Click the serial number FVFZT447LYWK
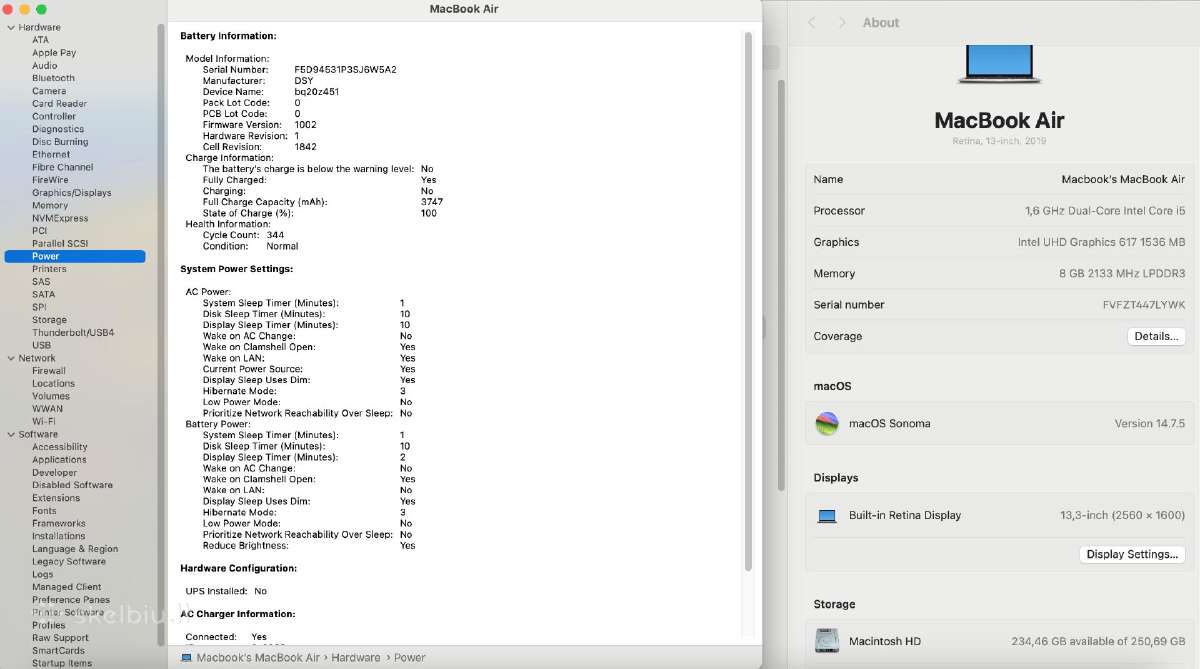Image resolution: width=1200 pixels, height=669 pixels. (x=1144, y=305)
